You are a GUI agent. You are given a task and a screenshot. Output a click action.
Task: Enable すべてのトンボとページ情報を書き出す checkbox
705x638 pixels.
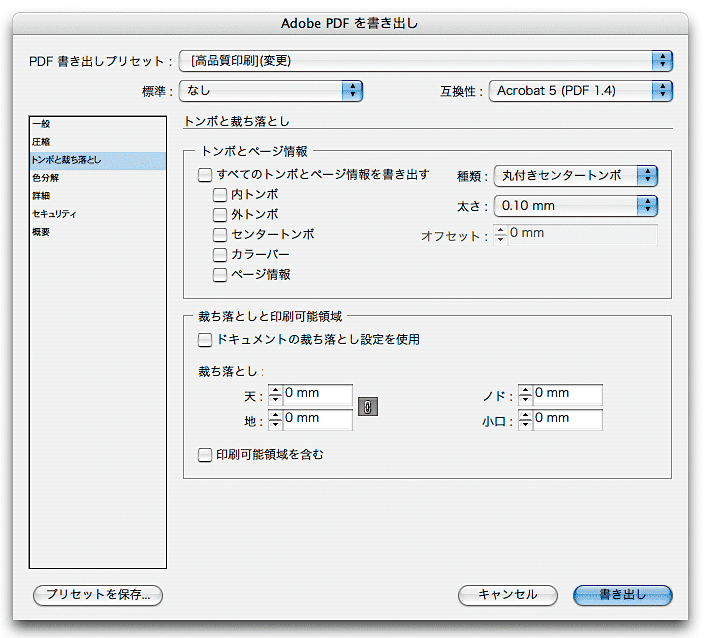[205, 175]
